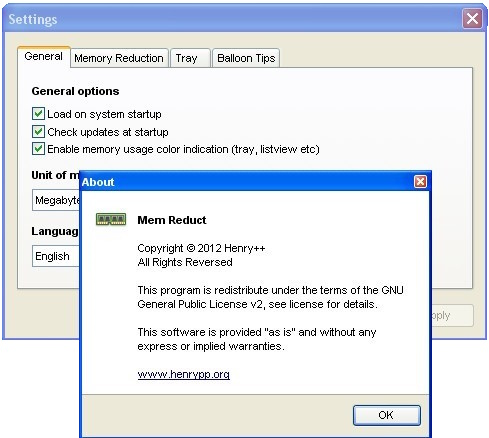489x438 pixels.
Task: Close the Settings window
Action: pyautogui.click(x=472, y=19)
